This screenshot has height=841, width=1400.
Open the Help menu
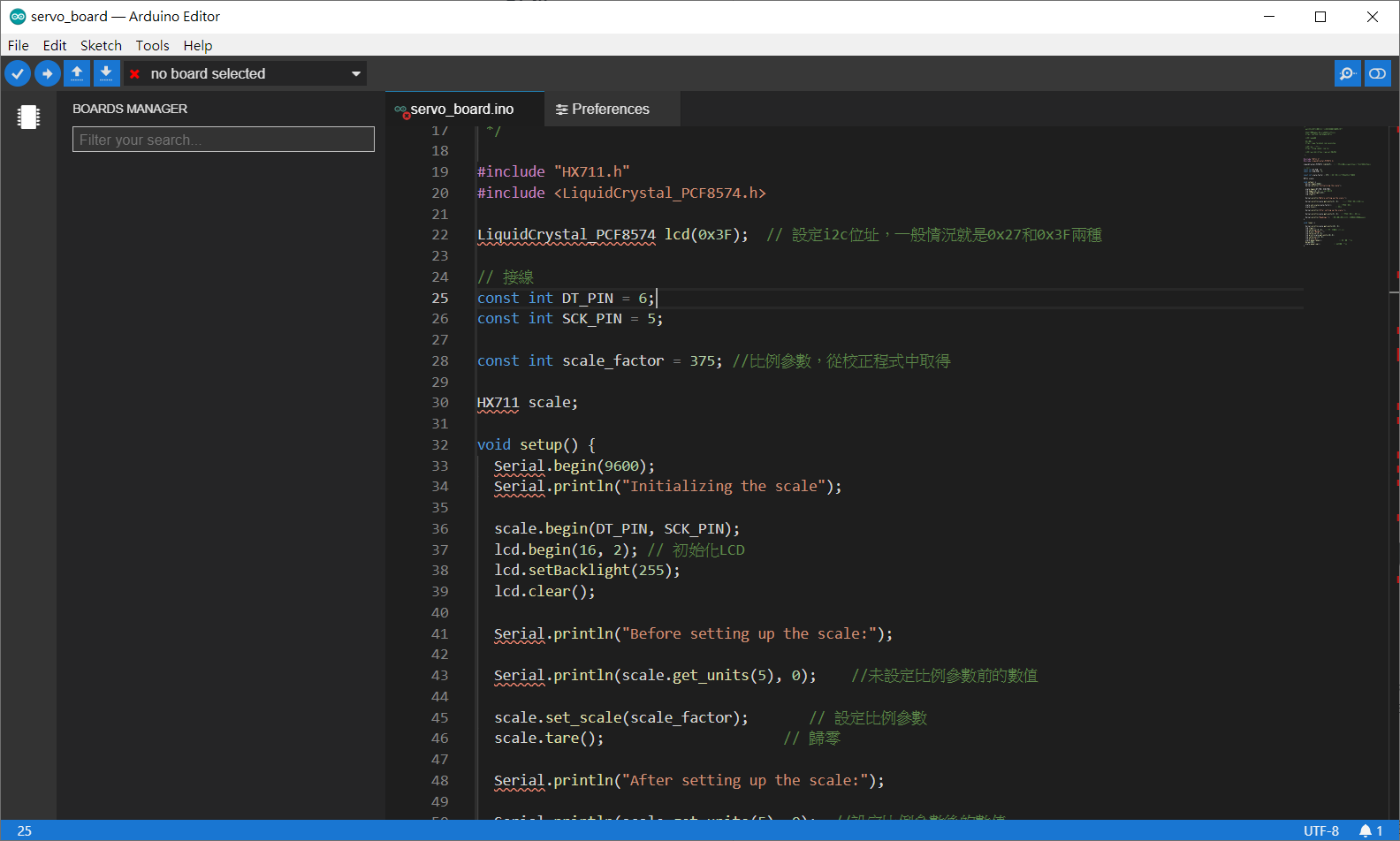pyautogui.click(x=198, y=45)
